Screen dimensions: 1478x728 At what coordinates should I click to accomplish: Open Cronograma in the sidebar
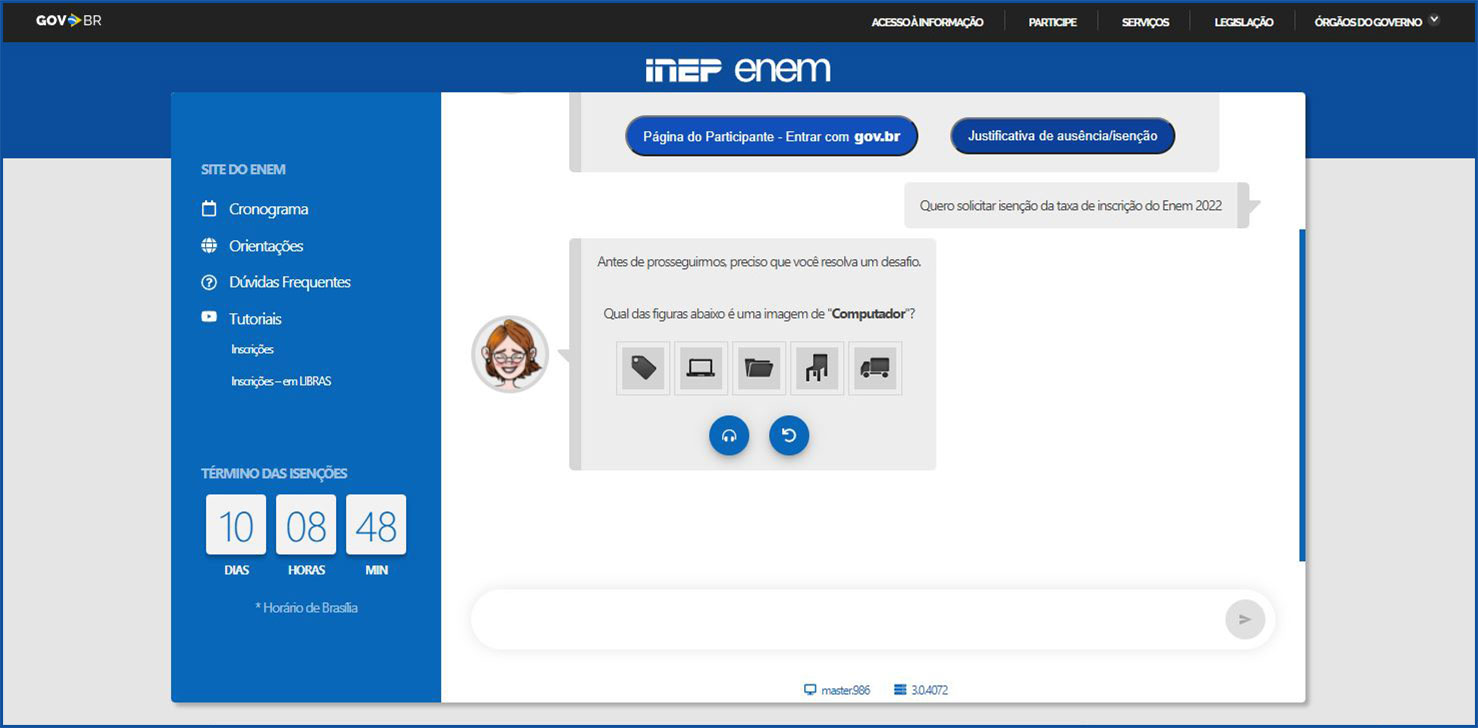[x=268, y=209]
